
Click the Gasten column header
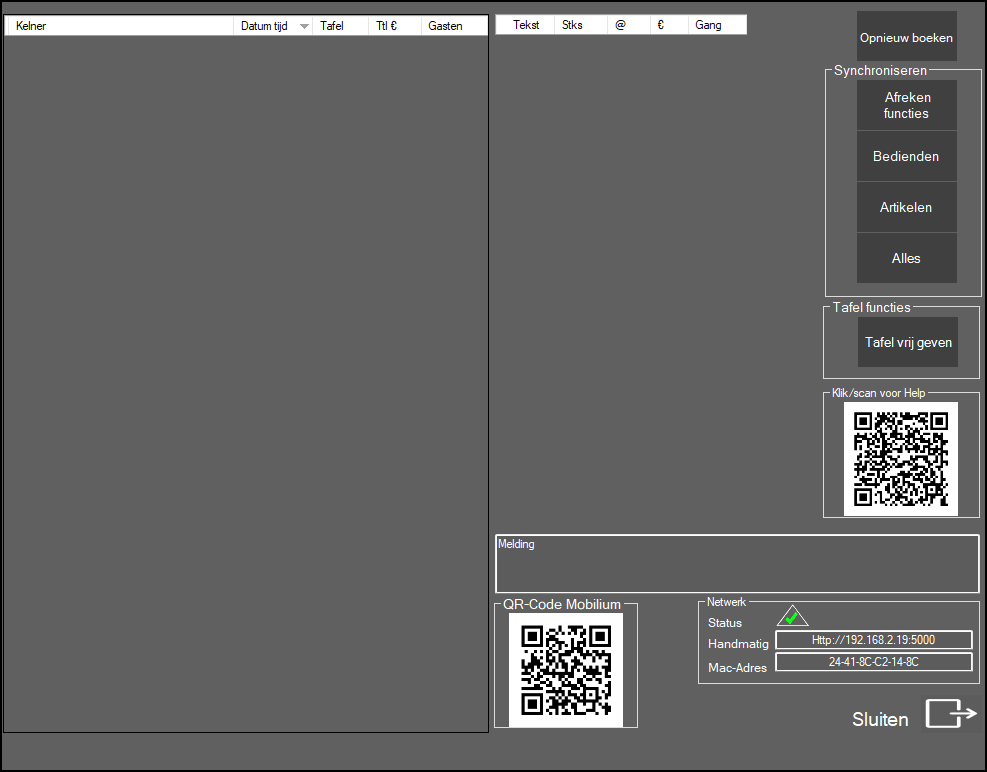454,26
